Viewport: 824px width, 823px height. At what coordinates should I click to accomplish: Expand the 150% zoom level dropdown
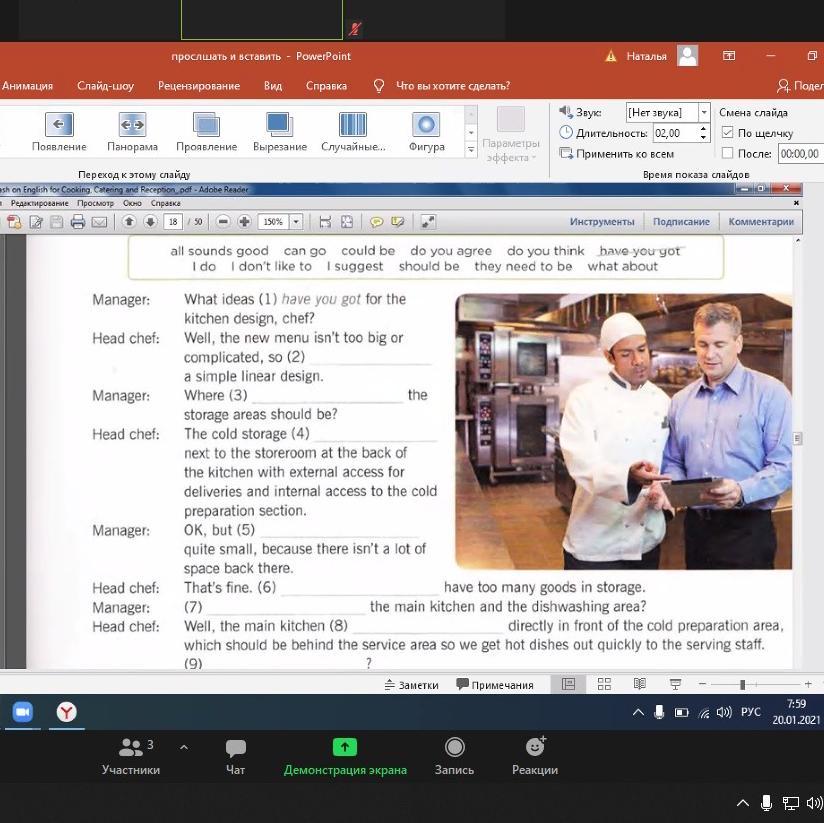296,222
